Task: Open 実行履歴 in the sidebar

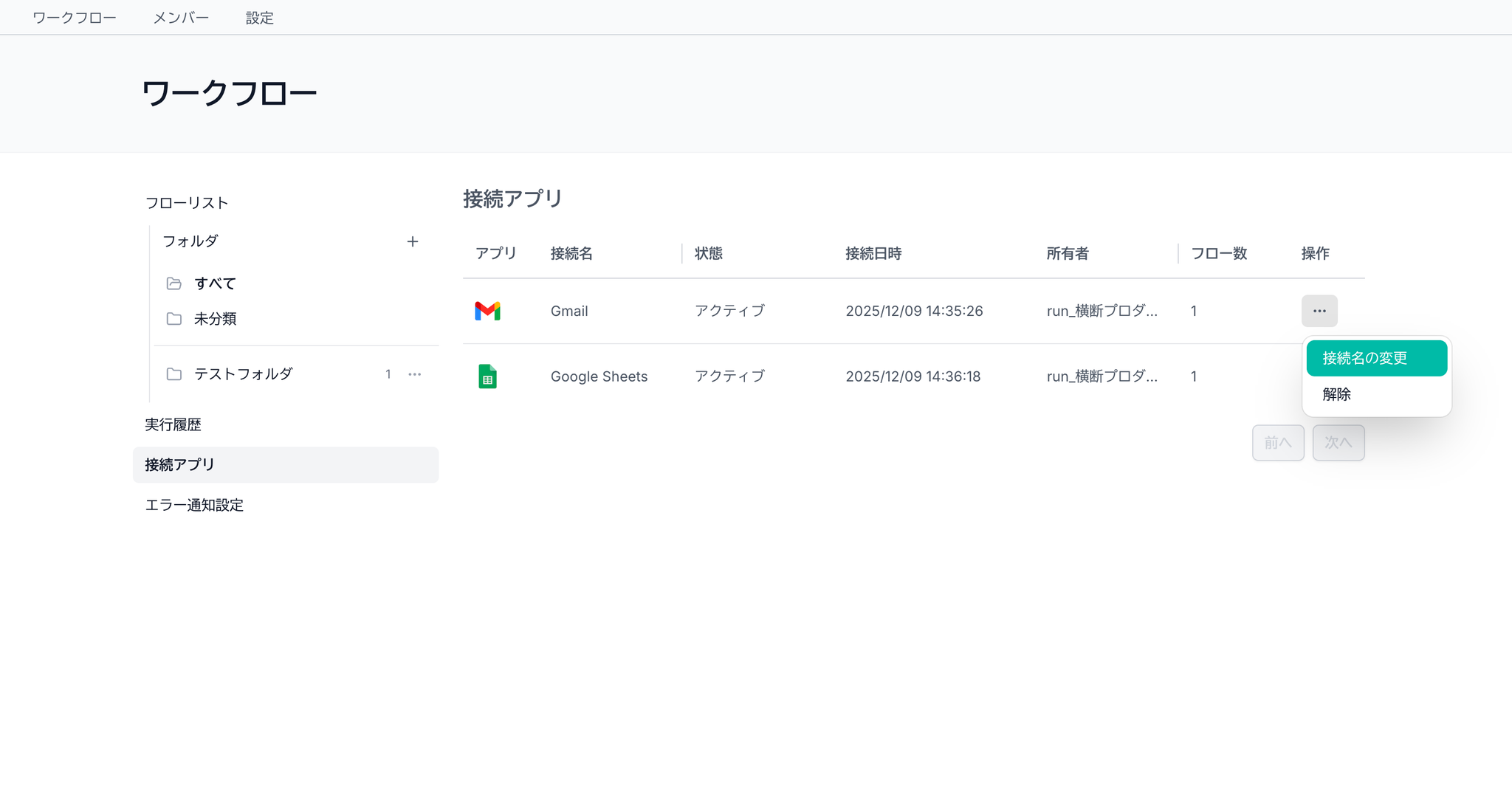Action: [173, 424]
